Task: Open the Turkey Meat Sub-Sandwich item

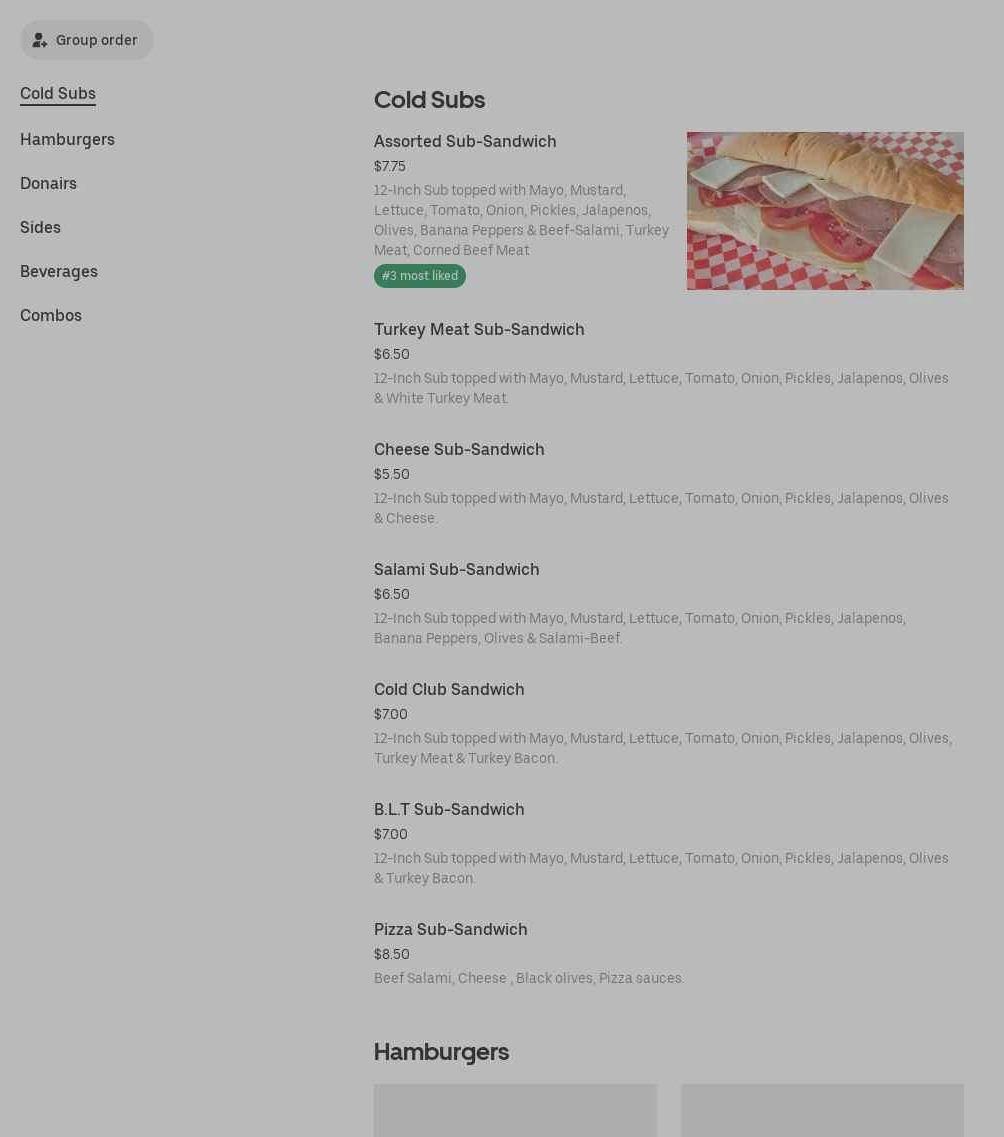Action: (x=479, y=330)
